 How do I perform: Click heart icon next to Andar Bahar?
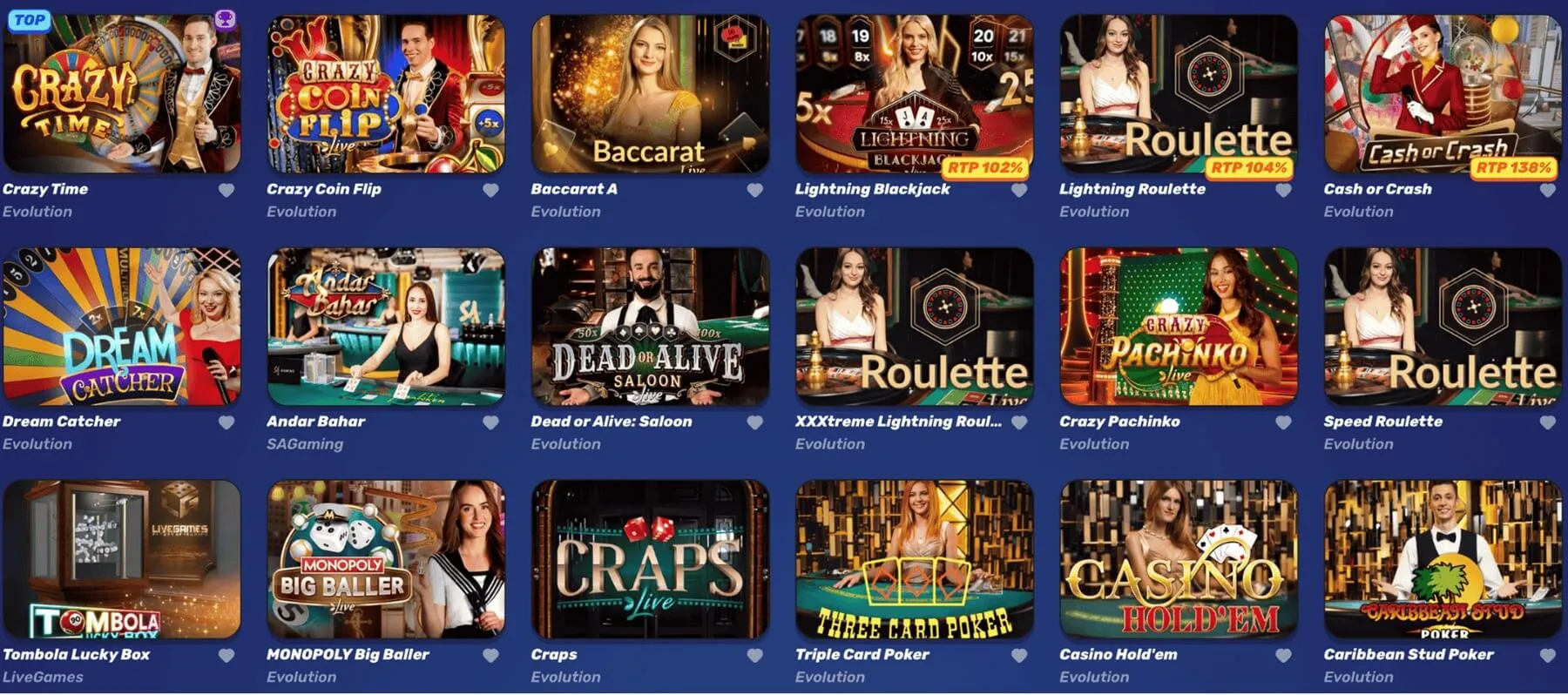coord(491,422)
